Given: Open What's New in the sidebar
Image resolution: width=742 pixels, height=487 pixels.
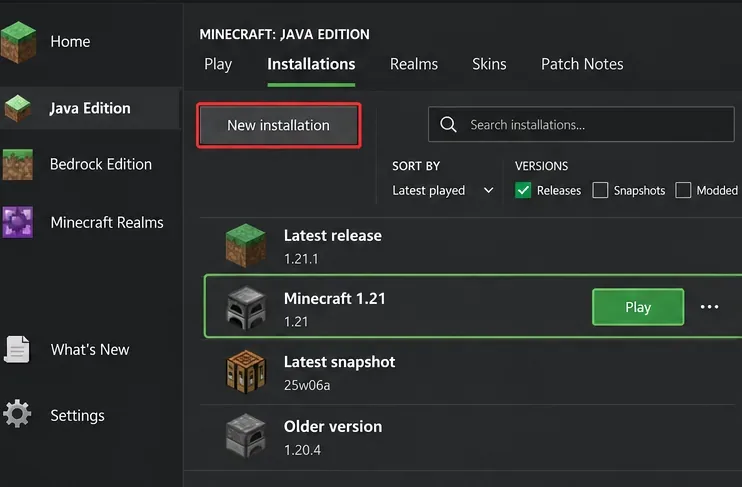Looking at the screenshot, I should pyautogui.click(x=90, y=349).
